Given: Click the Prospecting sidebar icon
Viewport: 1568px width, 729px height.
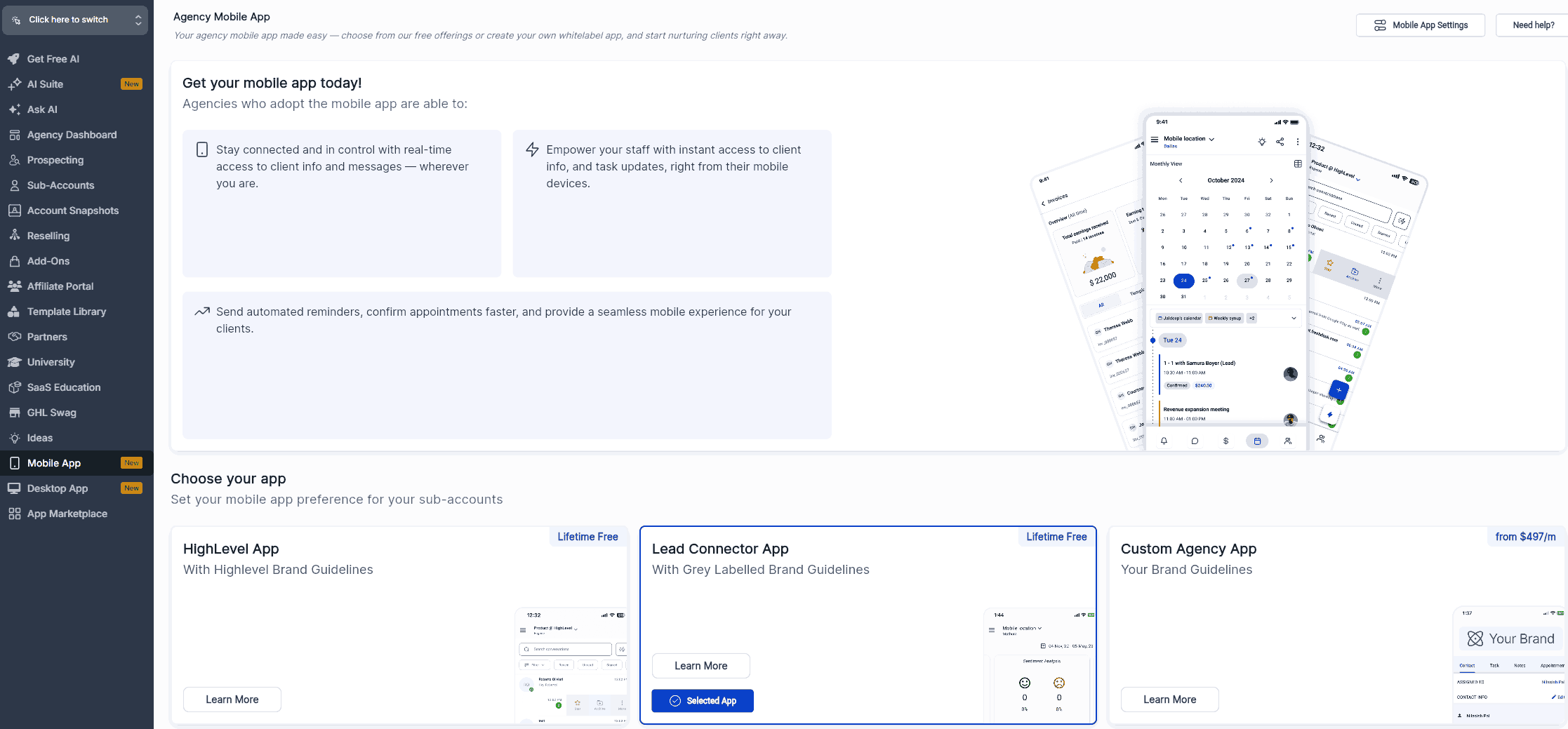Looking at the screenshot, I should click(x=14, y=160).
